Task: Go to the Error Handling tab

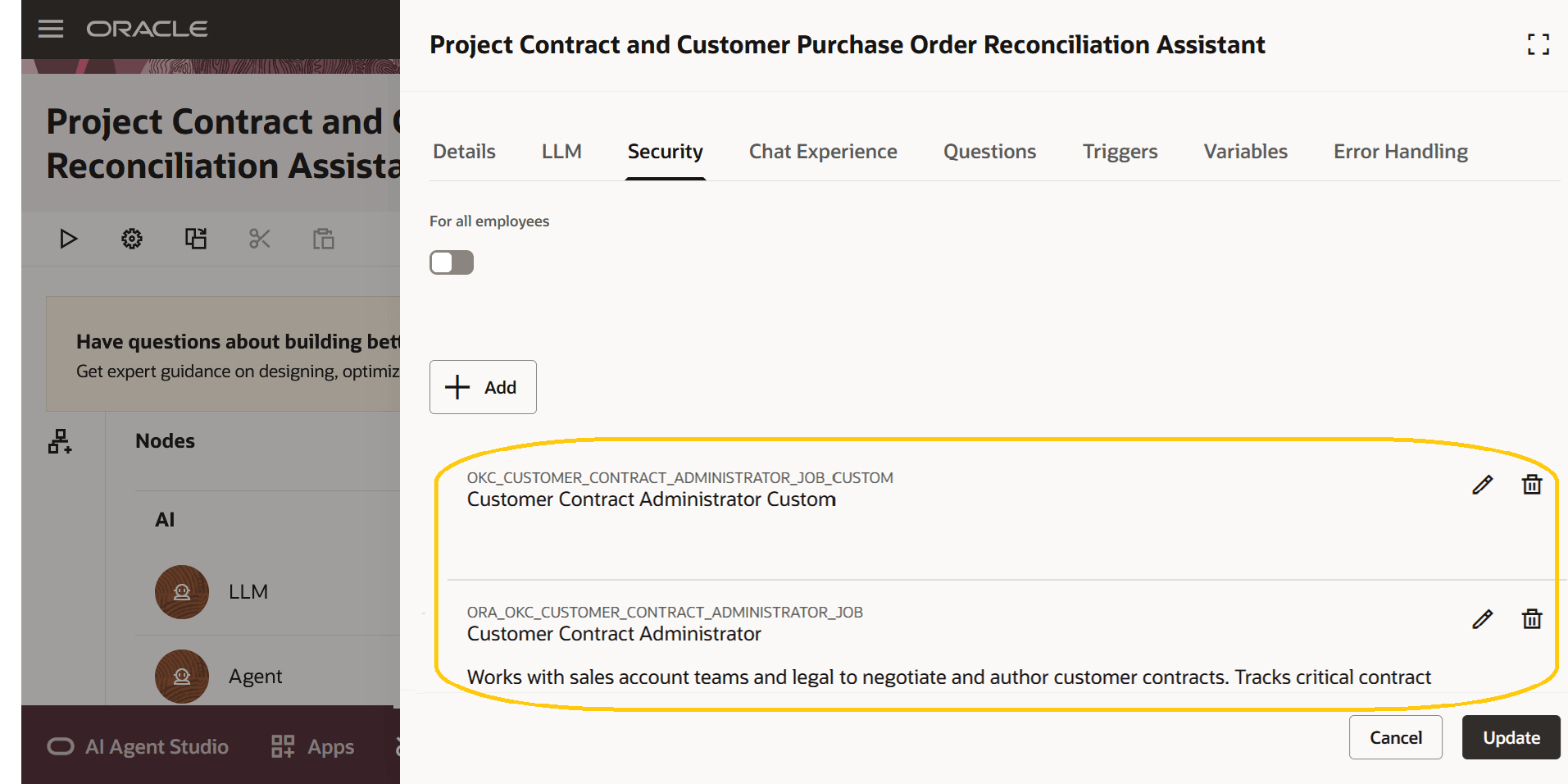Action: 1400,152
